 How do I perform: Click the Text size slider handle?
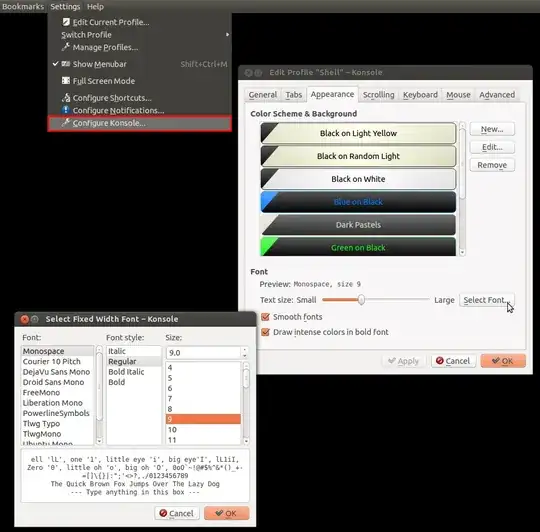(x=361, y=300)
